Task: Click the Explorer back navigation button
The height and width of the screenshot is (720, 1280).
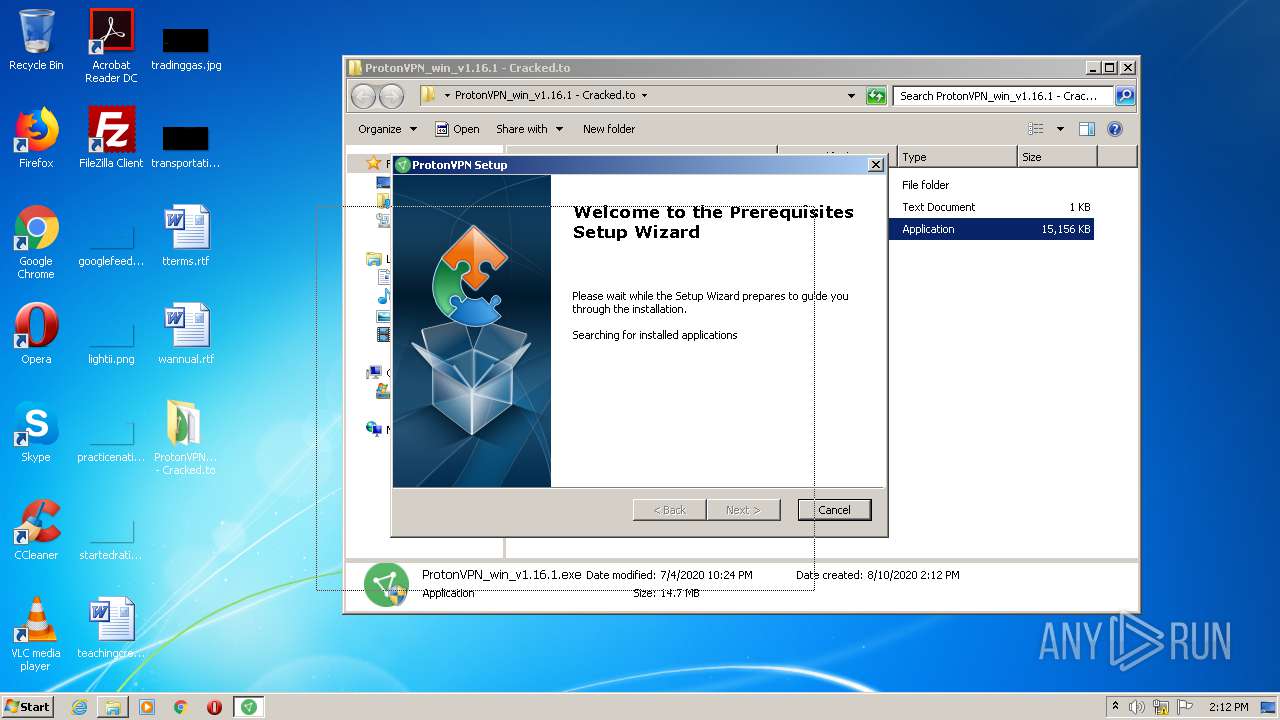Action: click(x=363, y=96)
